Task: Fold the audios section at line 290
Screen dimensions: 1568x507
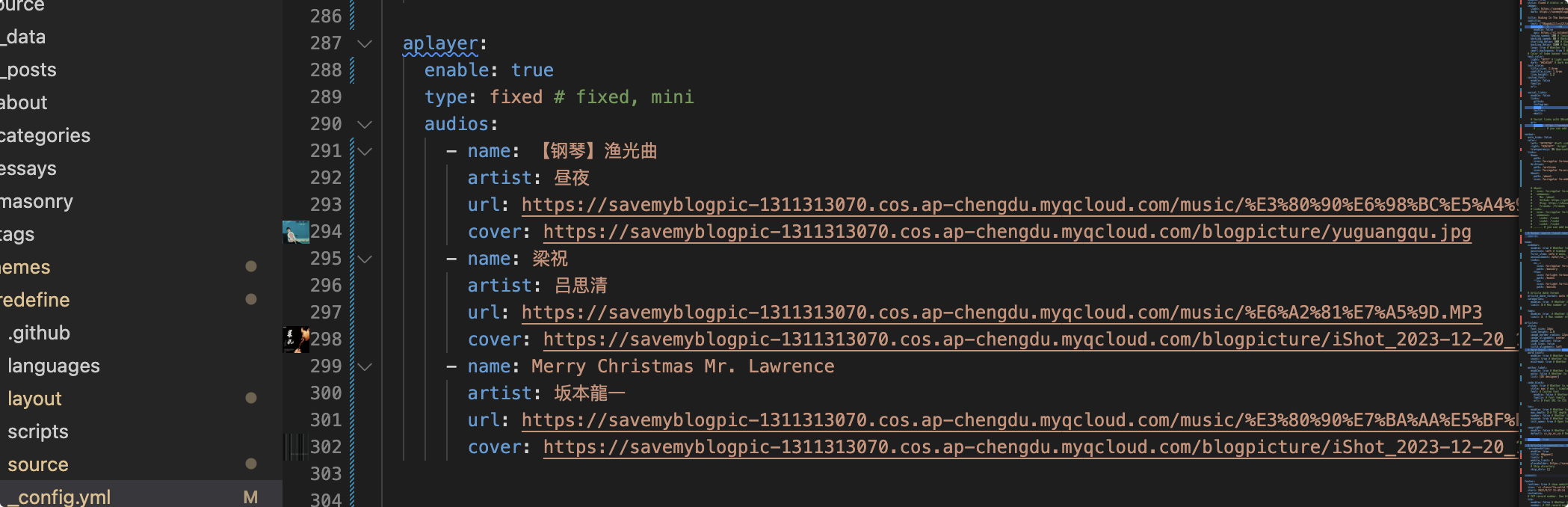Action: (365, 124)
